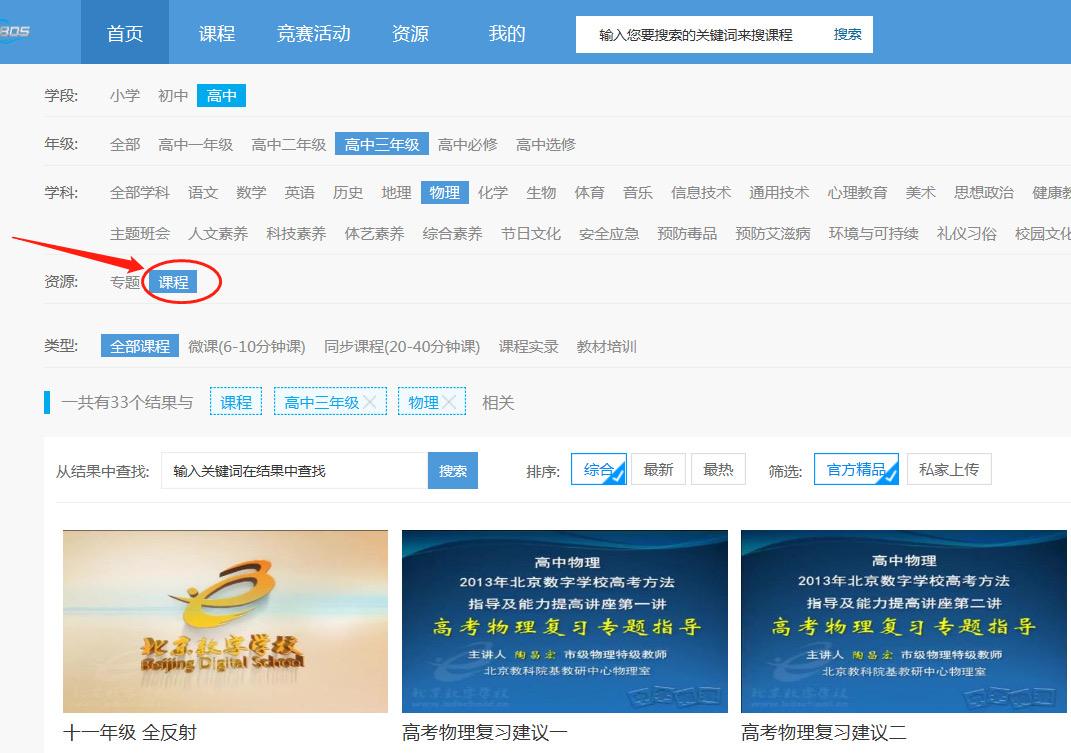Choose 化学 subject filter

tap(492, 192)
